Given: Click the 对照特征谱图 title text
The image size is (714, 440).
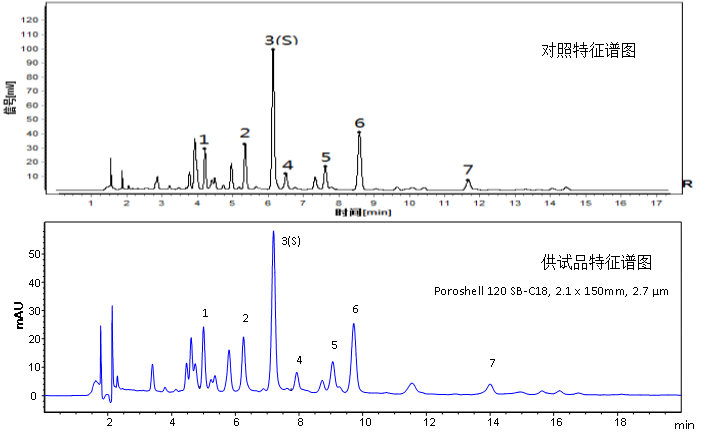Looking at the screenshot, I should tap(588, 50).
